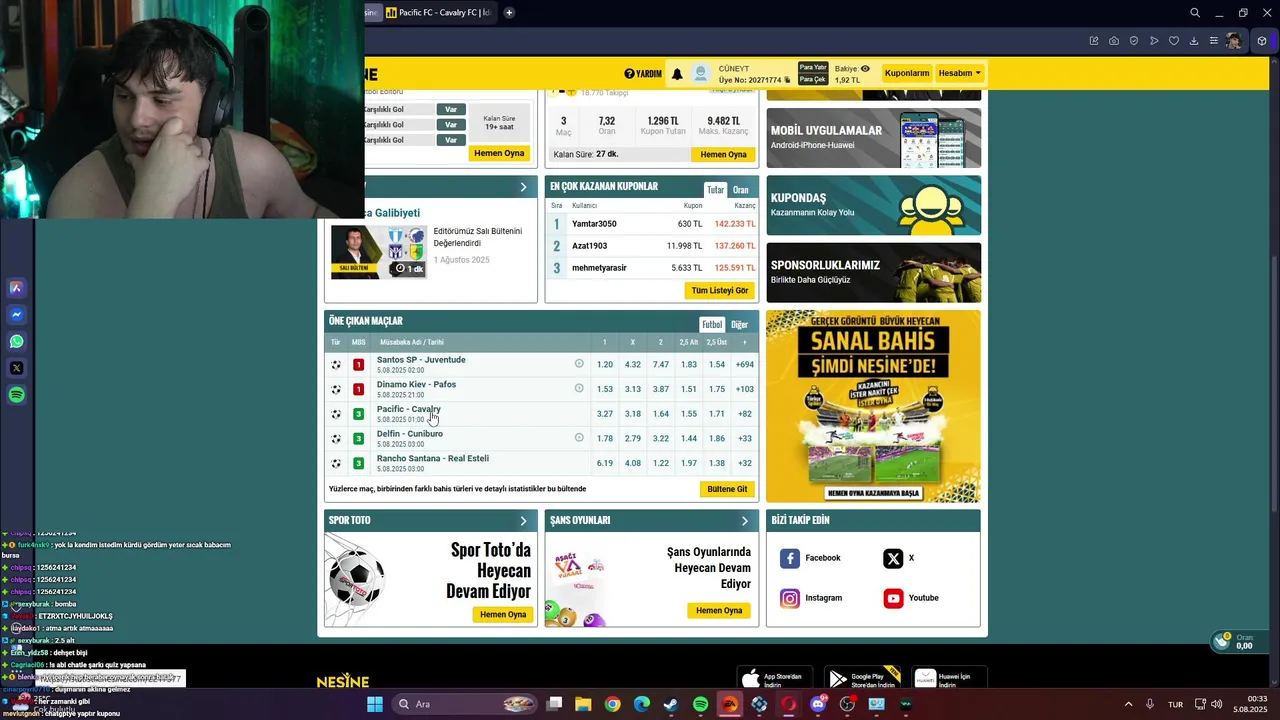Click the edit page icon in browser toolbar
Image resolution: width=1280 pixels, height=720 pixels.
pyautogui.click(x=1094, y=41)
